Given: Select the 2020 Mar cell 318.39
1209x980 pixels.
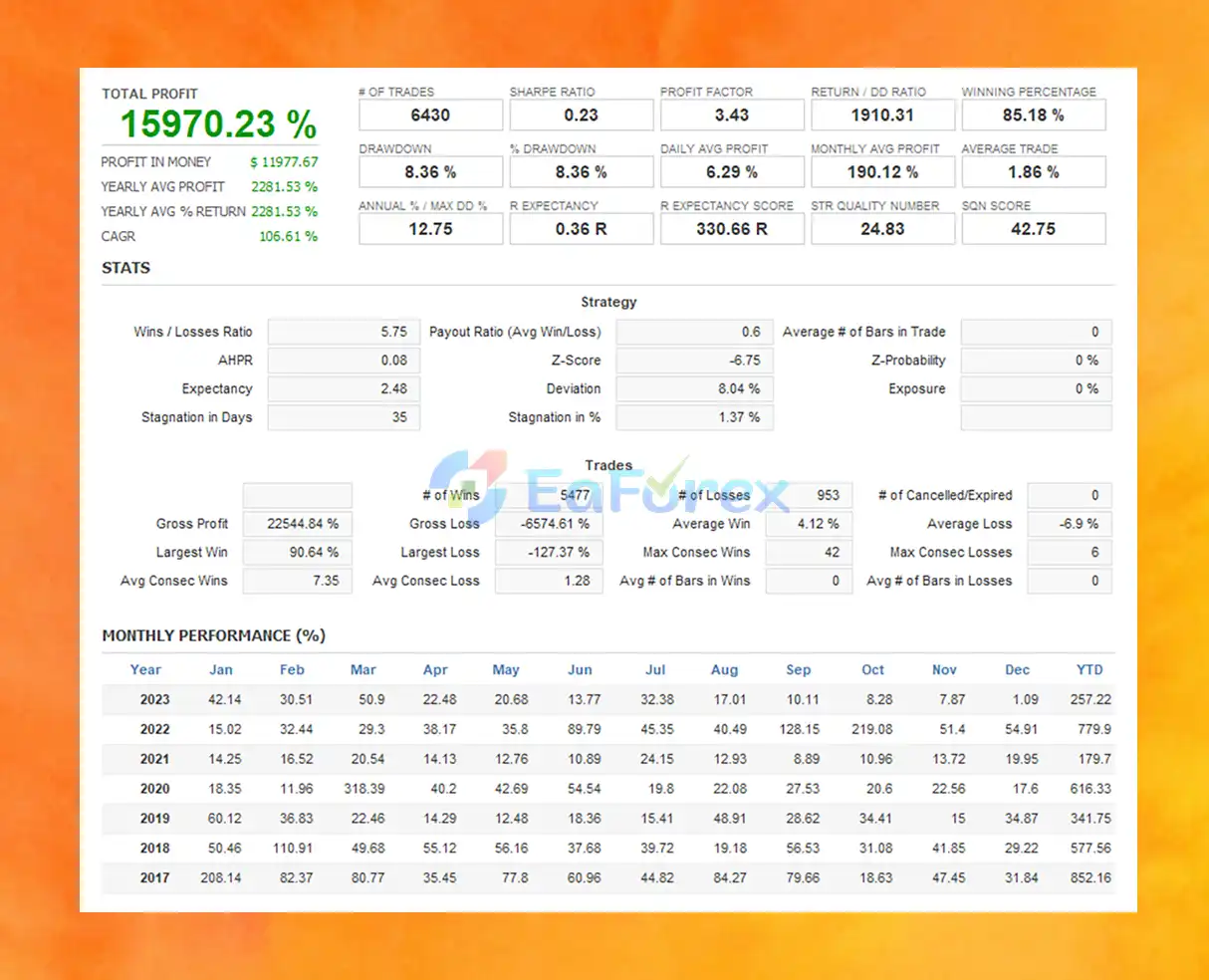Looking at the screenshot, I should click(x=364, y=789).
